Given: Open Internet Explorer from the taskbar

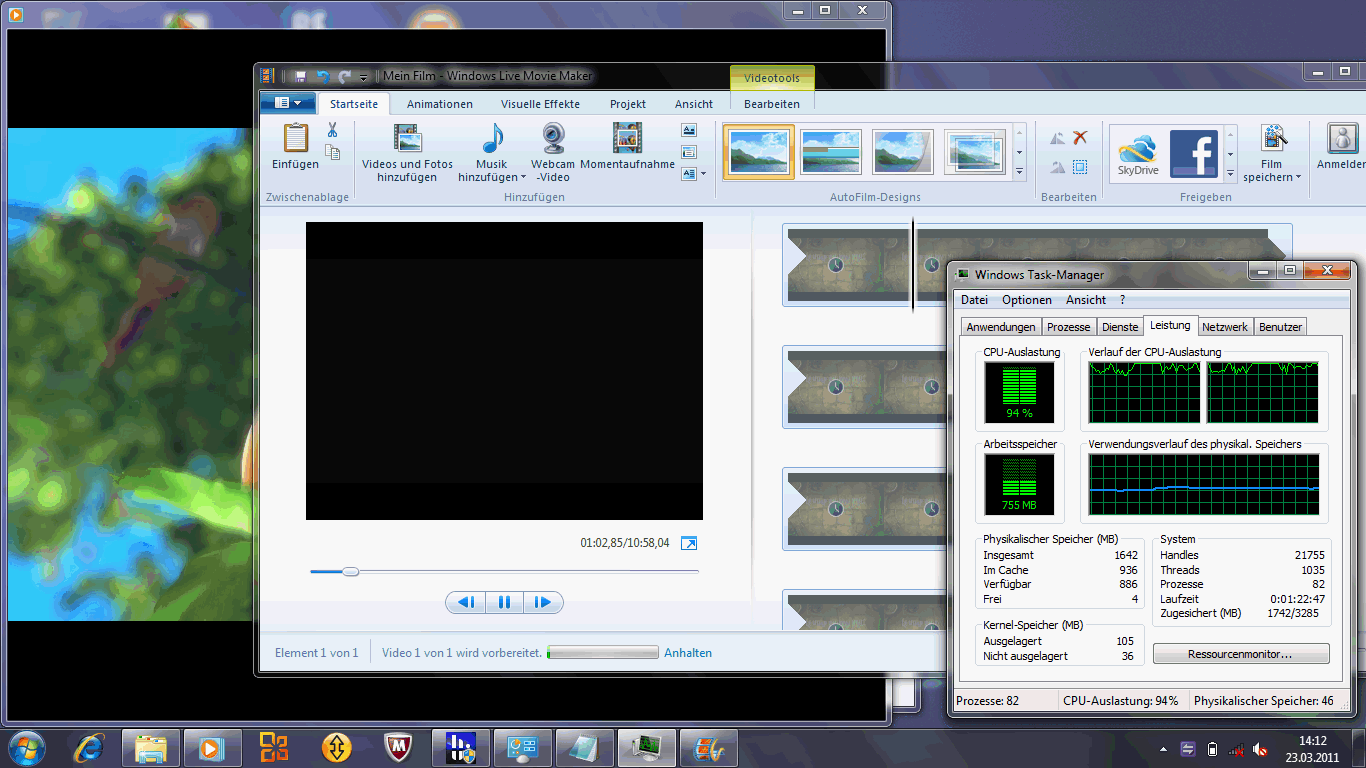Looking at the screenshot, I should [89, 748].
